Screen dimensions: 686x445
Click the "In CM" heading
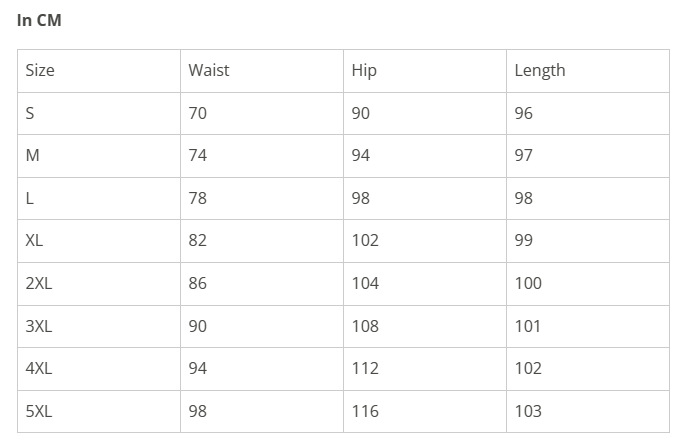(39, 20)
